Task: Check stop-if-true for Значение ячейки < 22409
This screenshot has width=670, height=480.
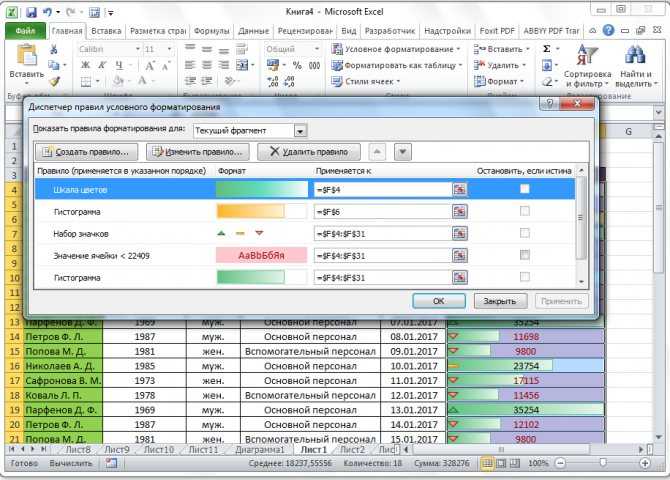Action: tap(525, 255)
